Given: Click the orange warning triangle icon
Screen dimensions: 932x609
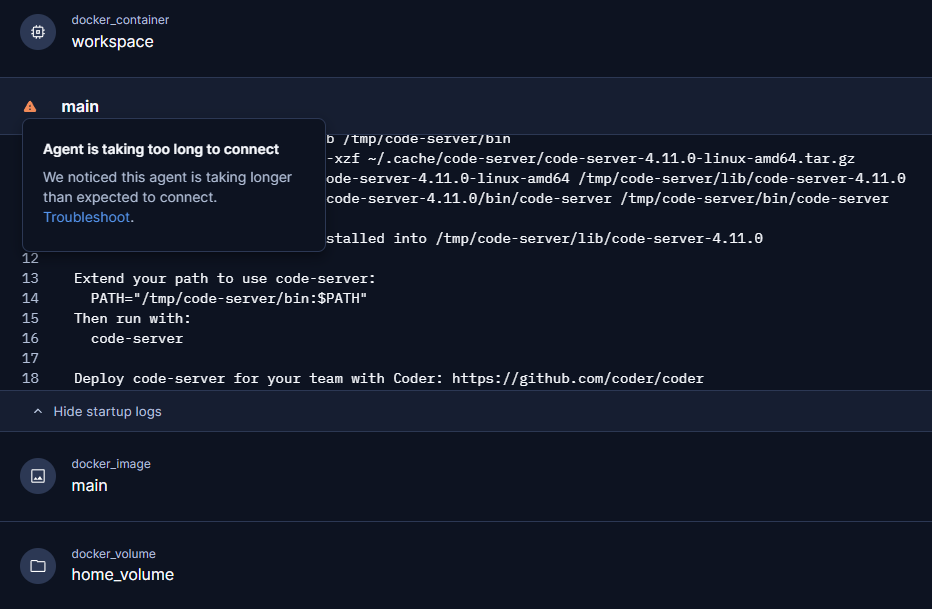Looking at the screenshot, I should click(30, 106).
